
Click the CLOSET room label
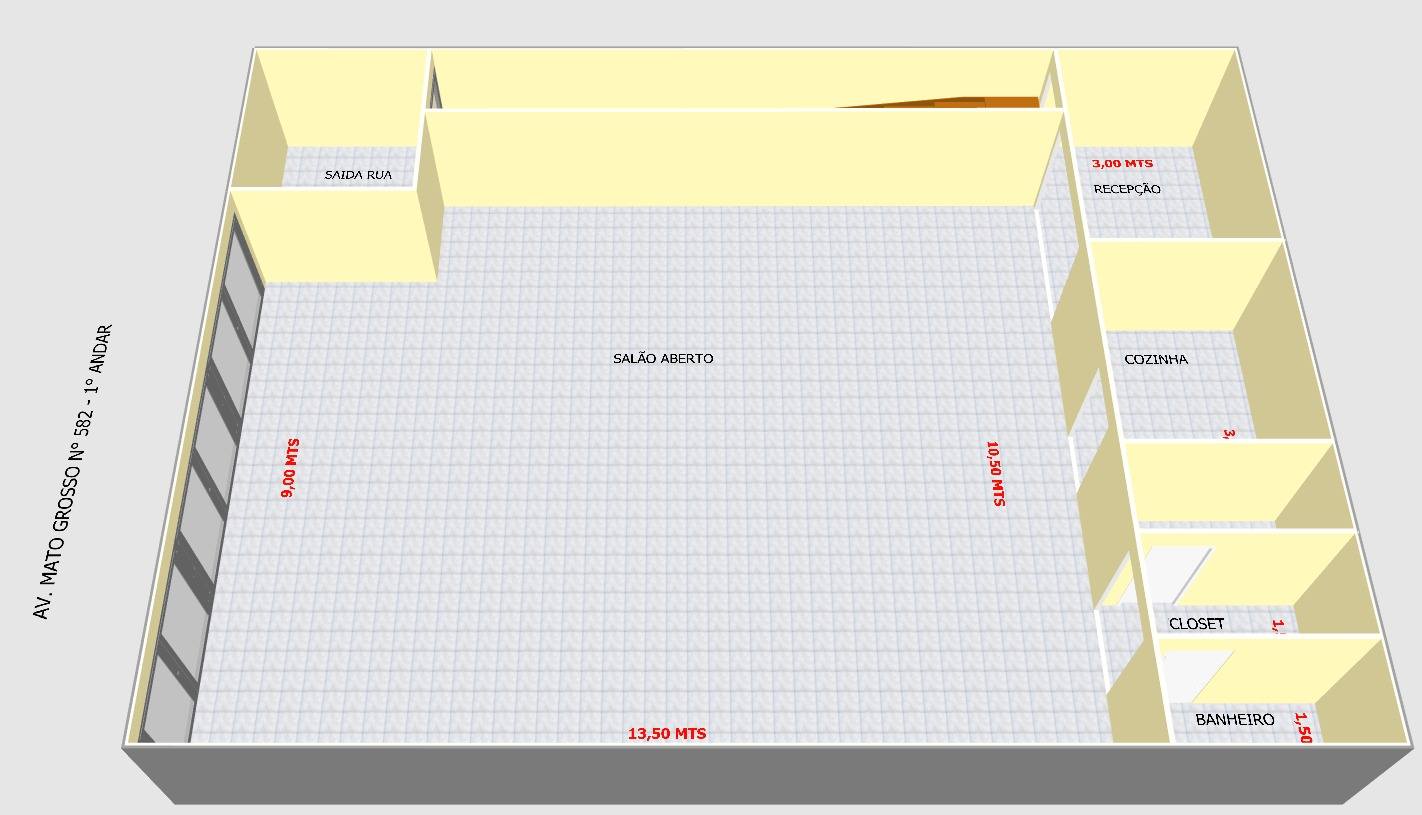pyautogui.click(x=1196, y=623)
